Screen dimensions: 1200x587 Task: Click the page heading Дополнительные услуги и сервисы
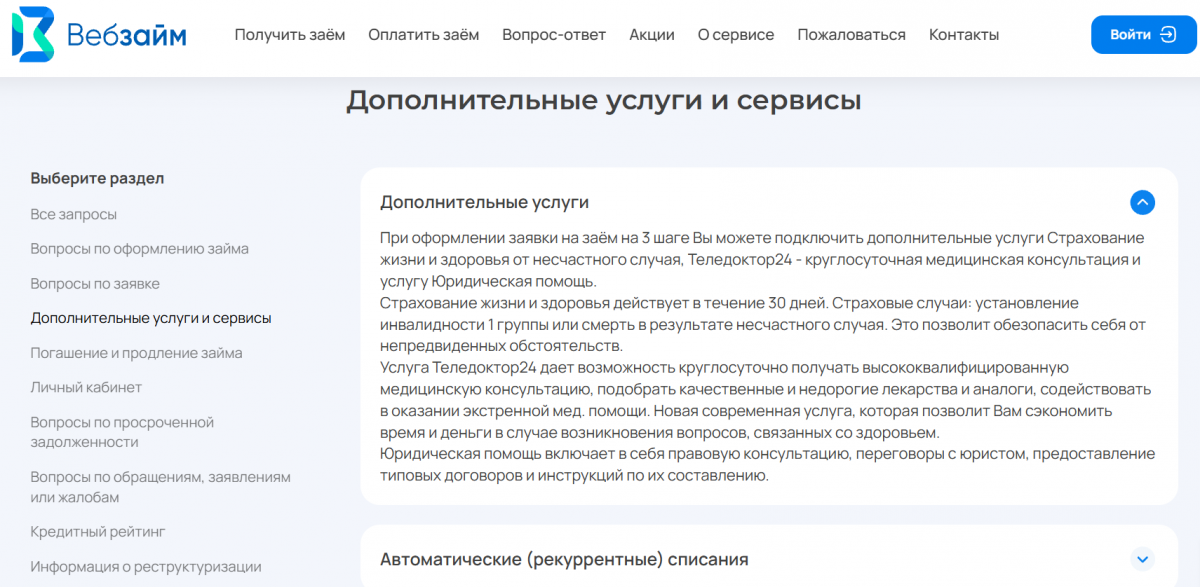point(604,101)
